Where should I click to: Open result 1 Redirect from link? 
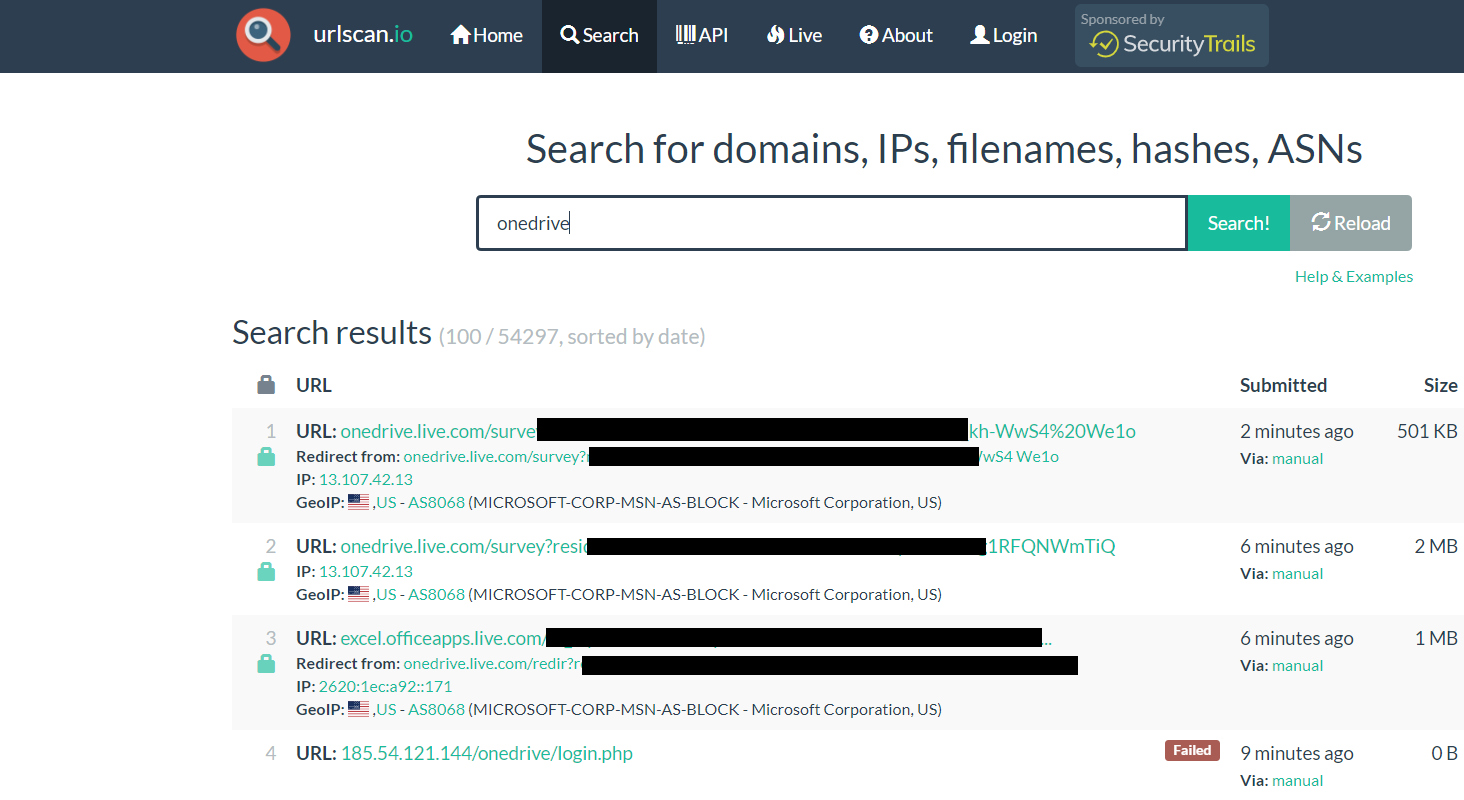coord(731,457)
